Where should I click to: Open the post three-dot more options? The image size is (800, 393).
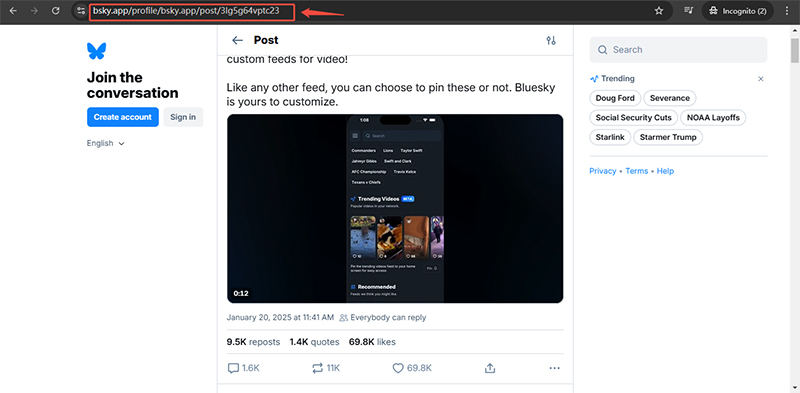point(555,368)
